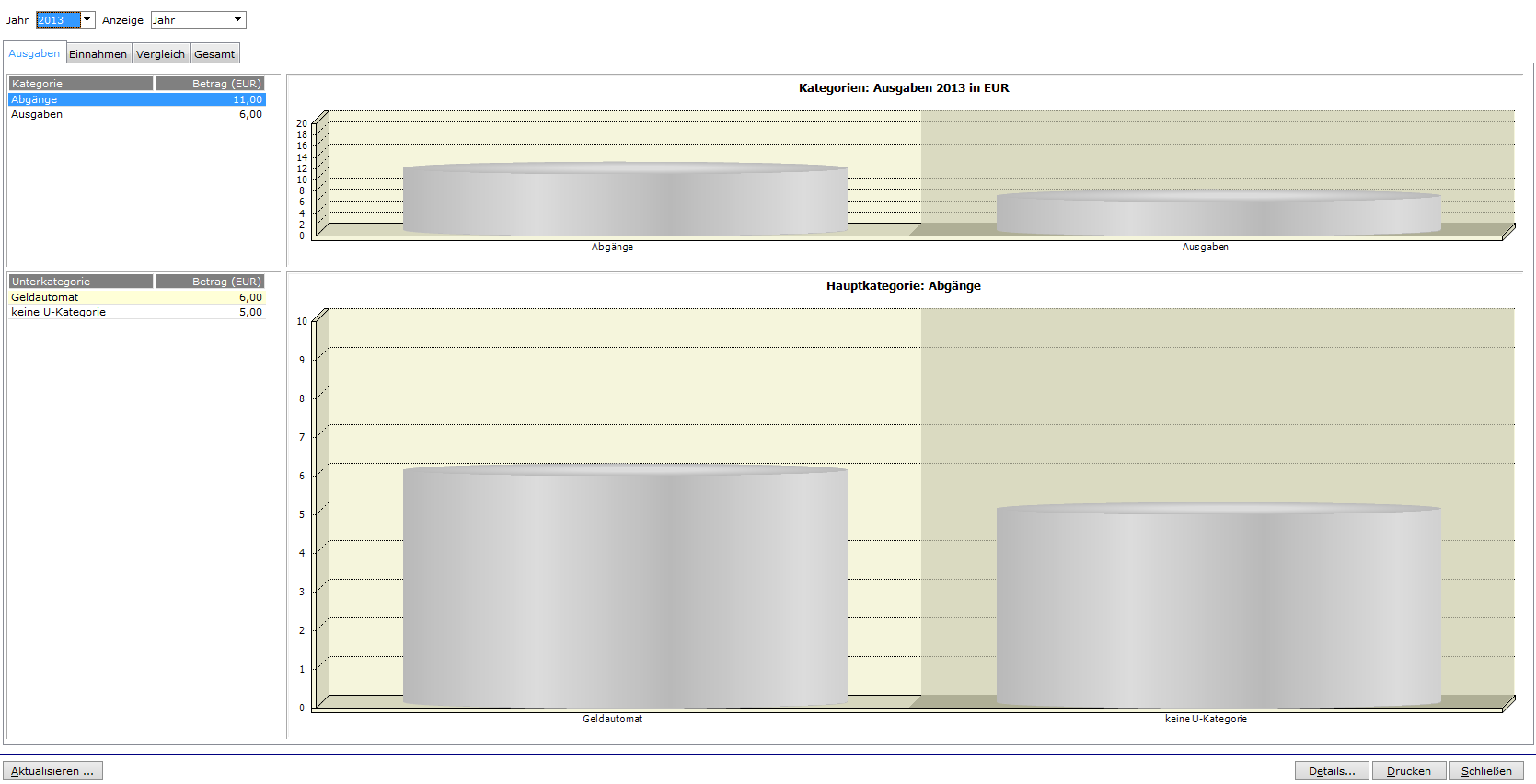1536x784 pixels.
Task: Open the Jahr year dropdown arrow
Action: (x=87, y=20)
